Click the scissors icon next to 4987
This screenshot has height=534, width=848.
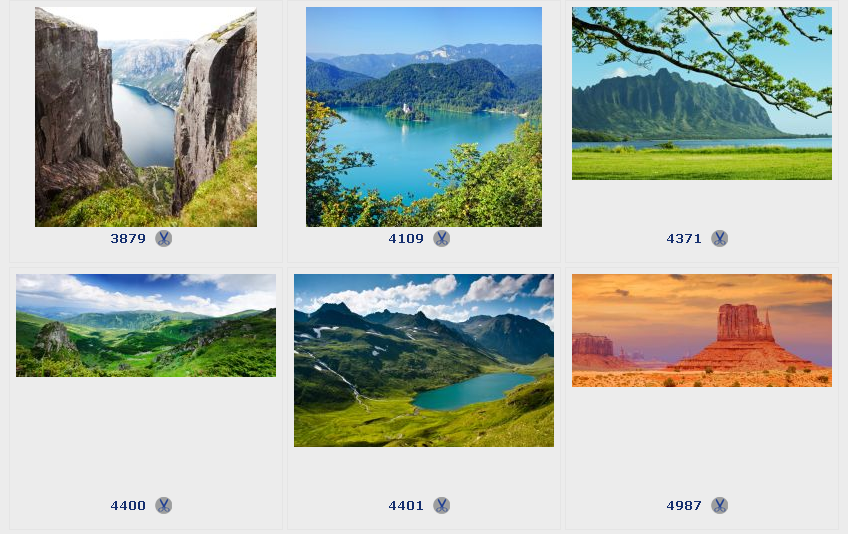719,505
